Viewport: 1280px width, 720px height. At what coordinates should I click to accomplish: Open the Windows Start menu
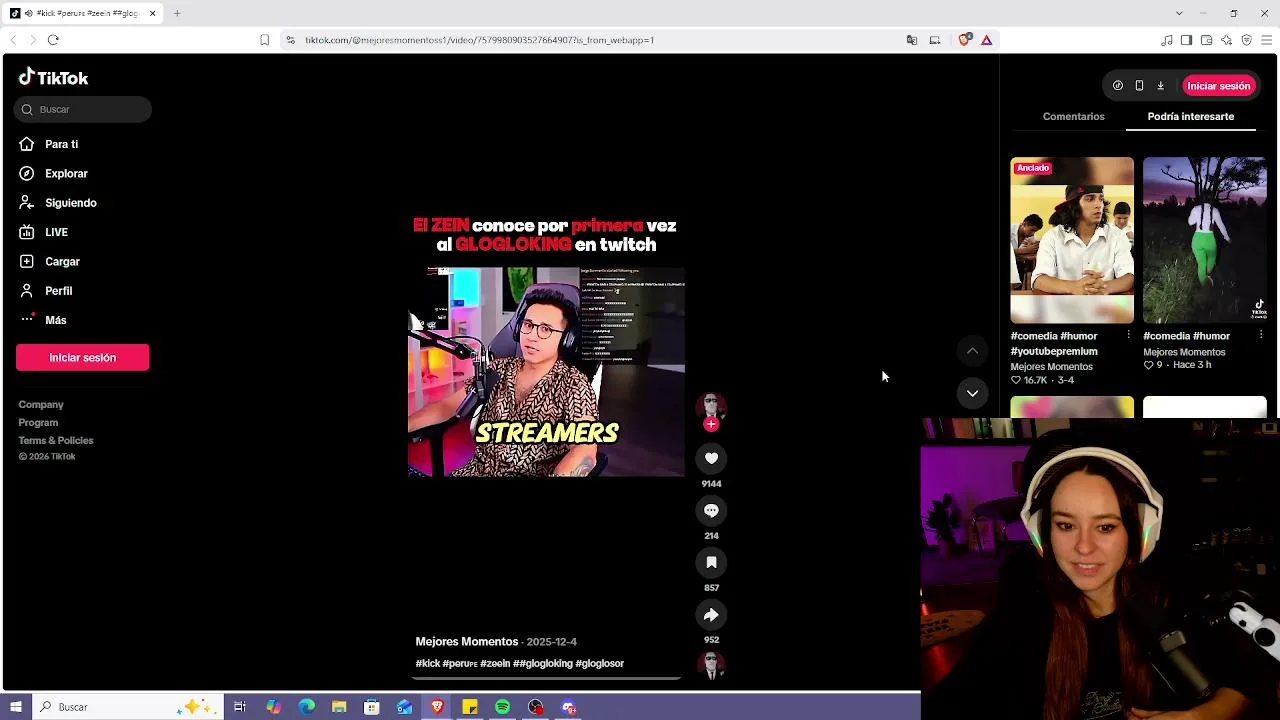click(16, 707)
